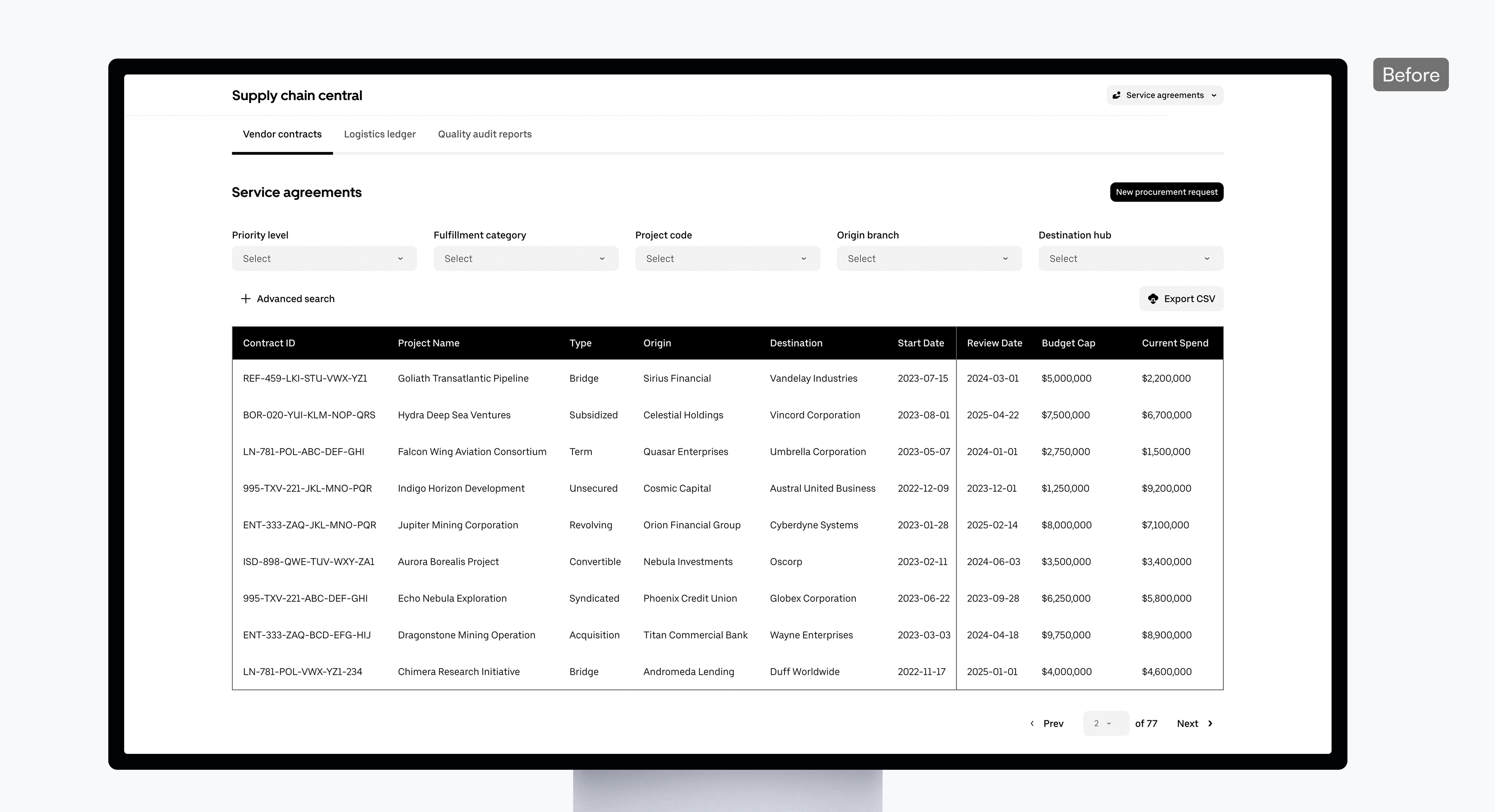1496x812 pixels.
Task: Click the Export CSV button
Action: pos(1181,298)
